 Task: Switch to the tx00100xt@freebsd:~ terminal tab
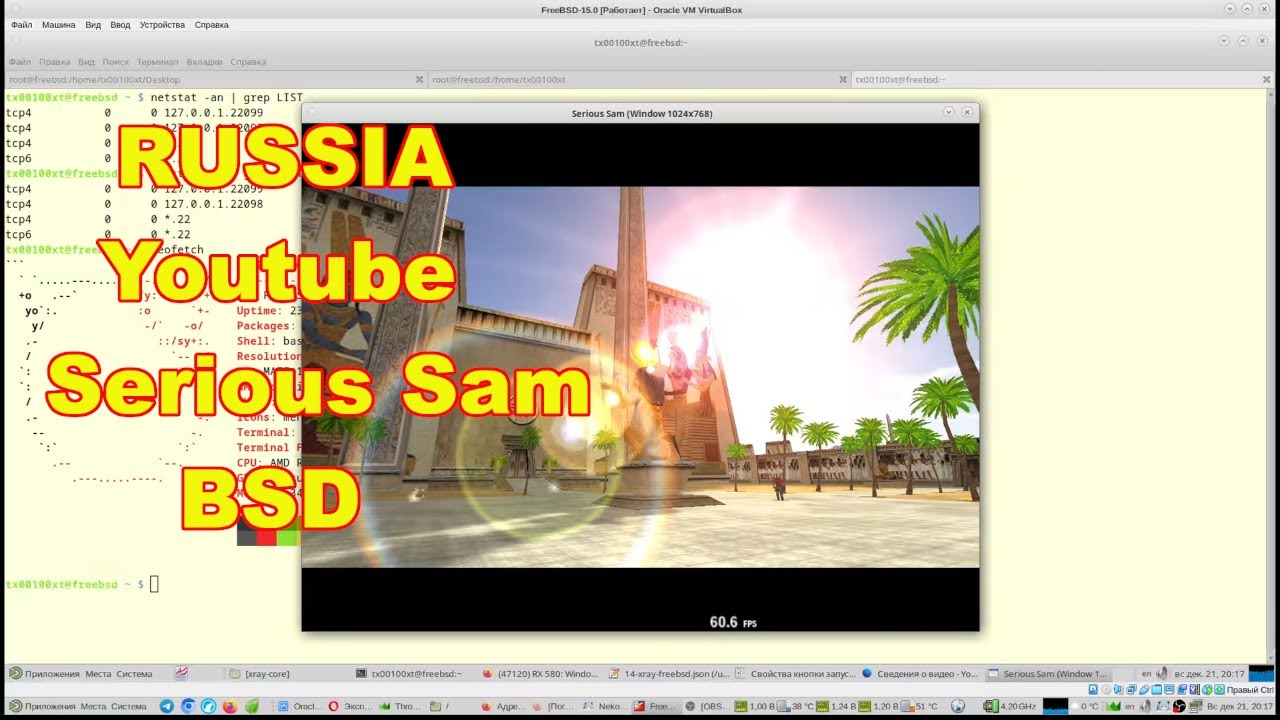click(x=1062, y=79)
